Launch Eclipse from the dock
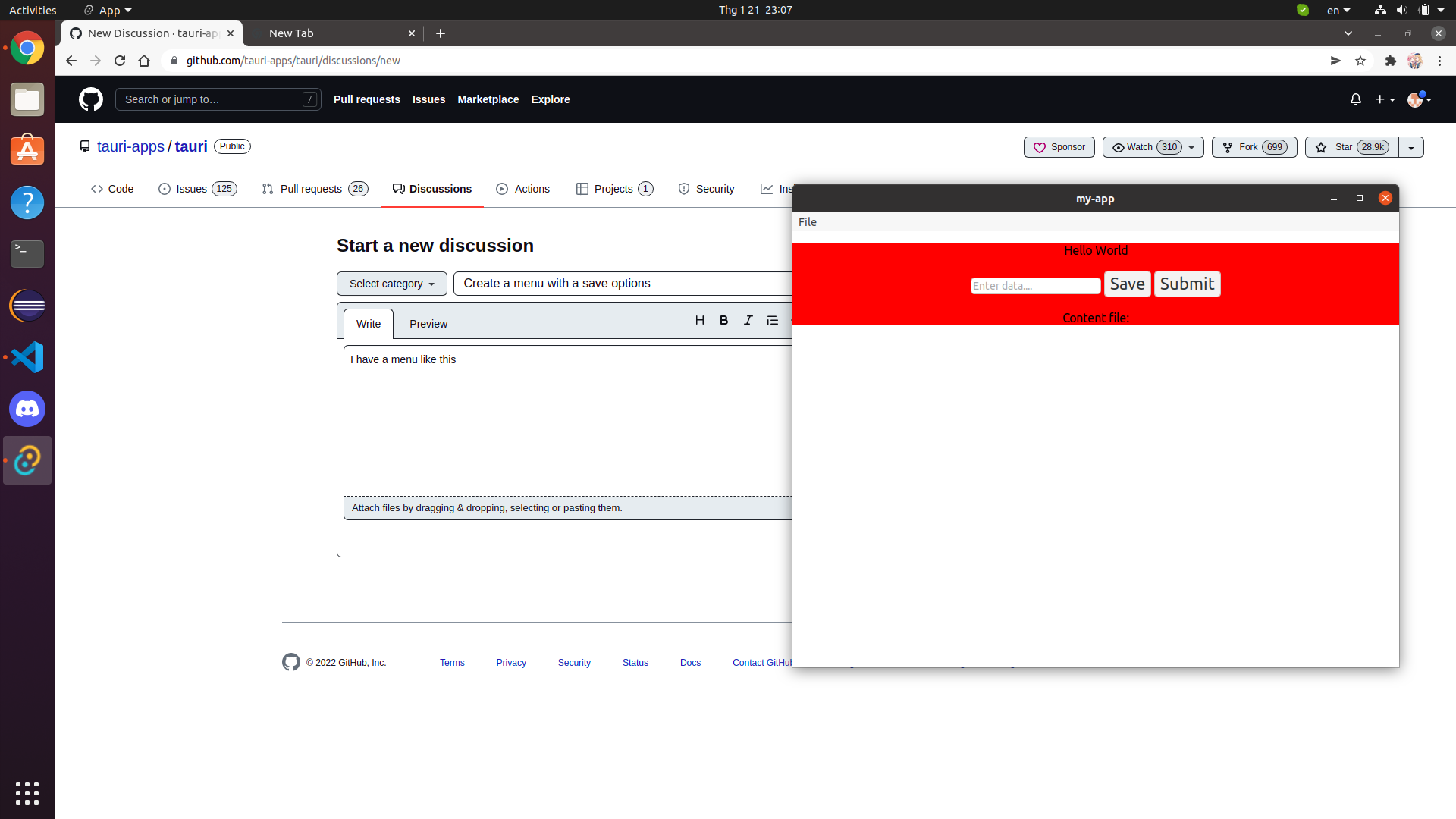Image resolution: width=1456 pixels, height=819 pixels. [x=27, y=306]
